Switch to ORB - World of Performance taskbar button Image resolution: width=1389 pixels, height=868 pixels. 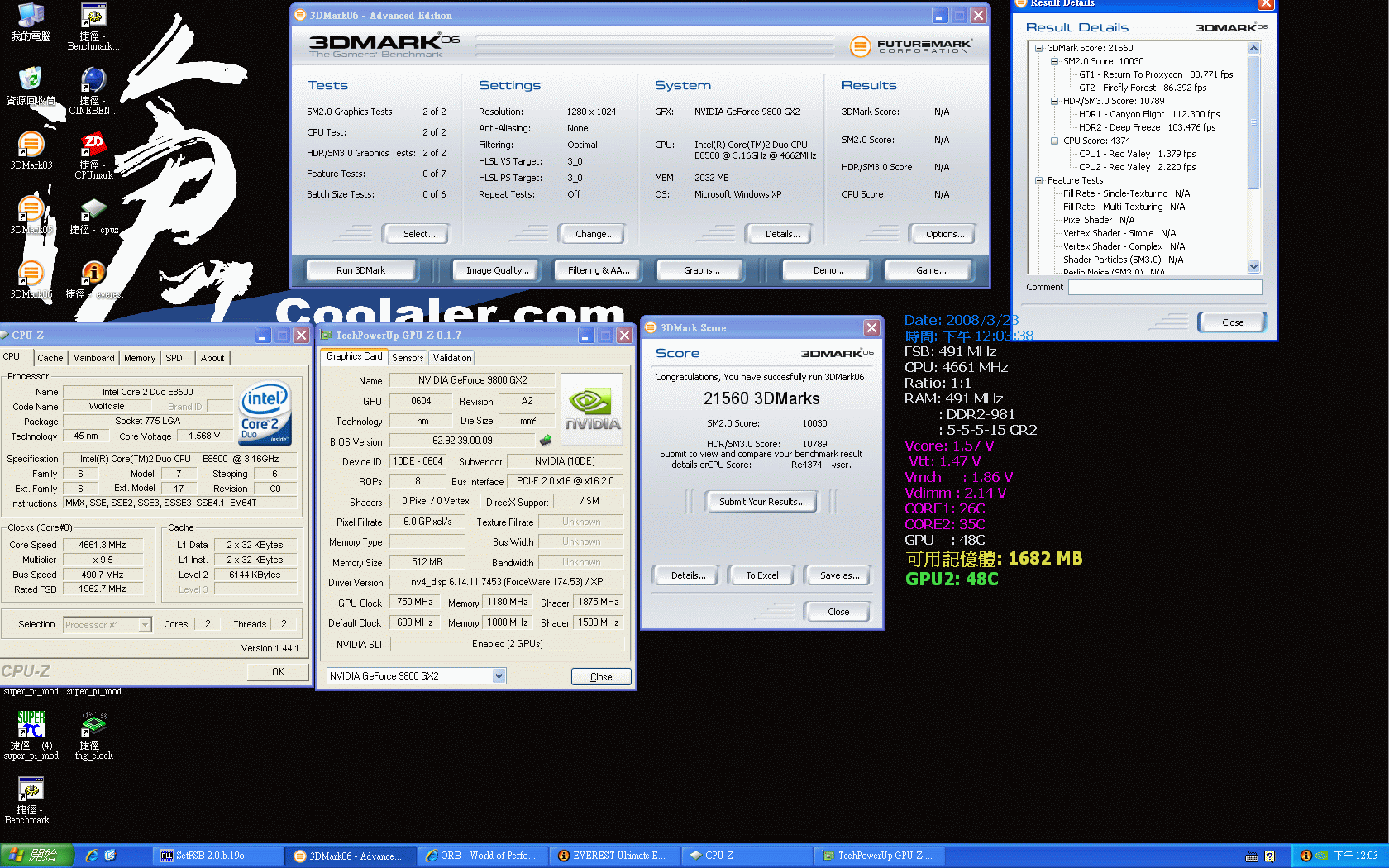pos(483,856)
